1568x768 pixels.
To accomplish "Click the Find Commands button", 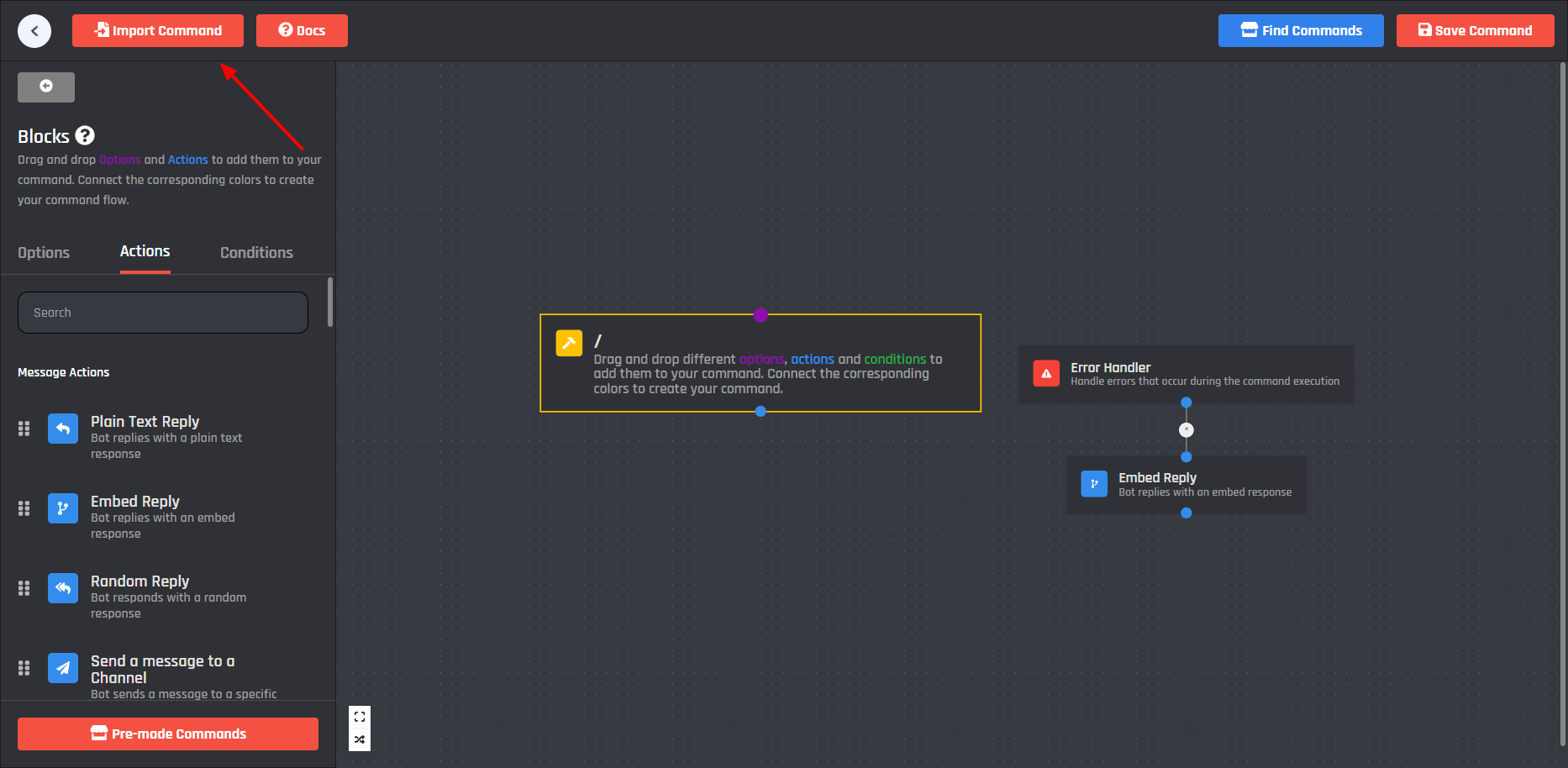I will pos(1301,31).
